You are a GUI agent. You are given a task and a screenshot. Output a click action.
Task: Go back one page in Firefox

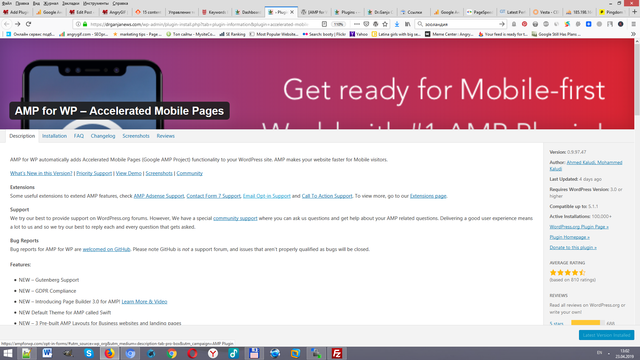[7, 24]
